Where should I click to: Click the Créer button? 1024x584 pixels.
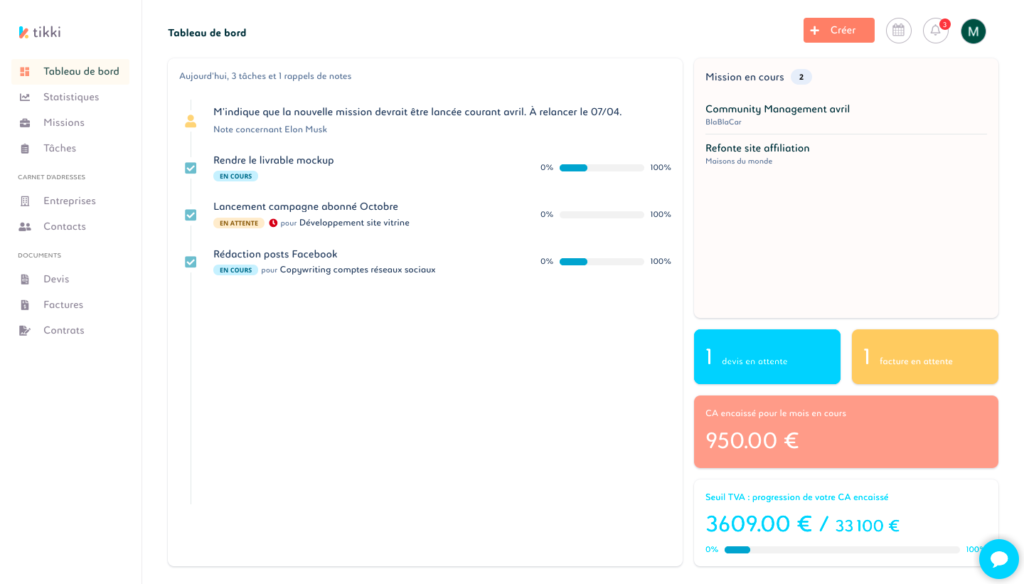tap(839, 31)
